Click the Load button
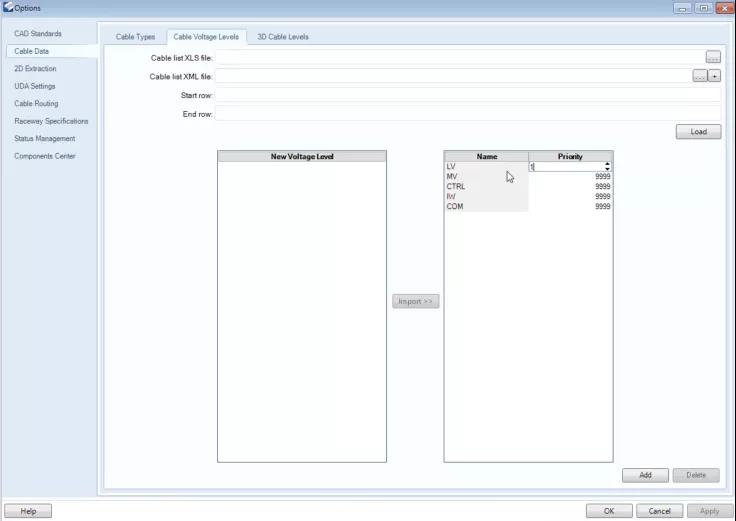This screenshot has height=521, width=736. 698,132
